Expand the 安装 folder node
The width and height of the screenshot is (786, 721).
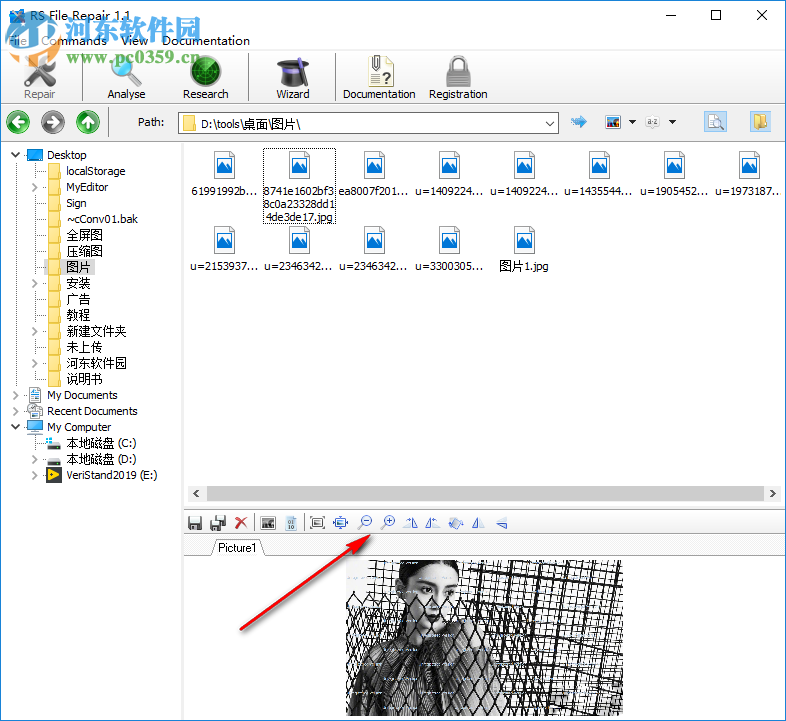tap(34, 283)
